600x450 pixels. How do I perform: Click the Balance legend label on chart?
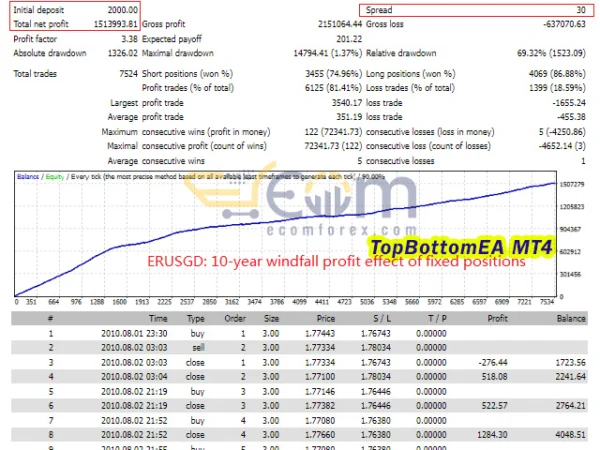pyautogui.click(x=28, y=176)
